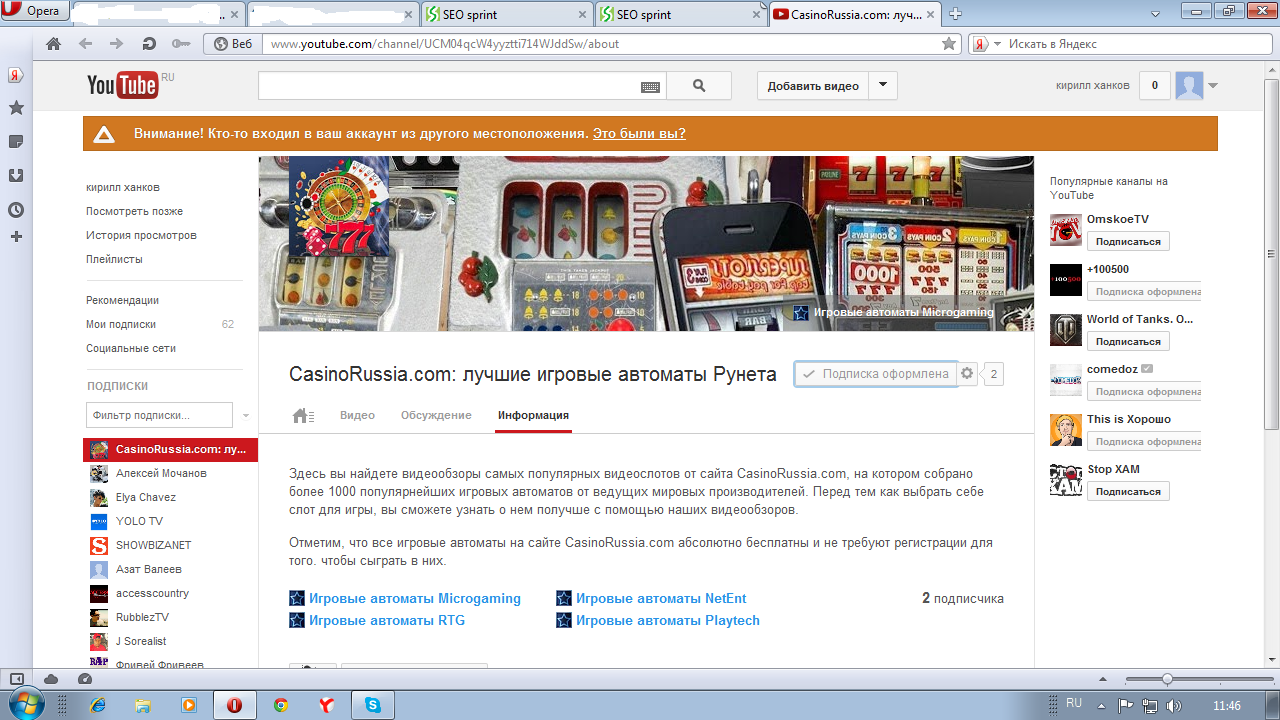
Task: Open Skype from taskbar
Action: pos(373,705)
